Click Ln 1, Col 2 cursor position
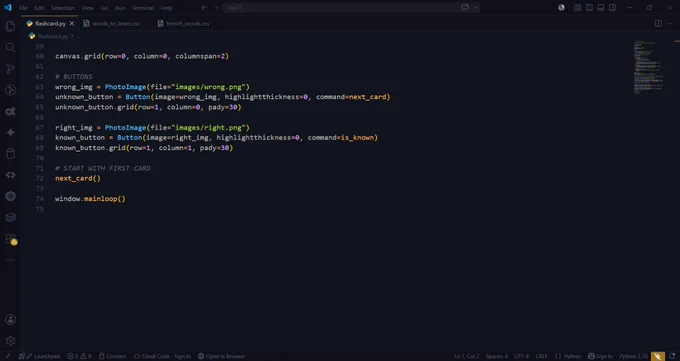The width and height of the screenshot is (680, 361). (467, 356)
